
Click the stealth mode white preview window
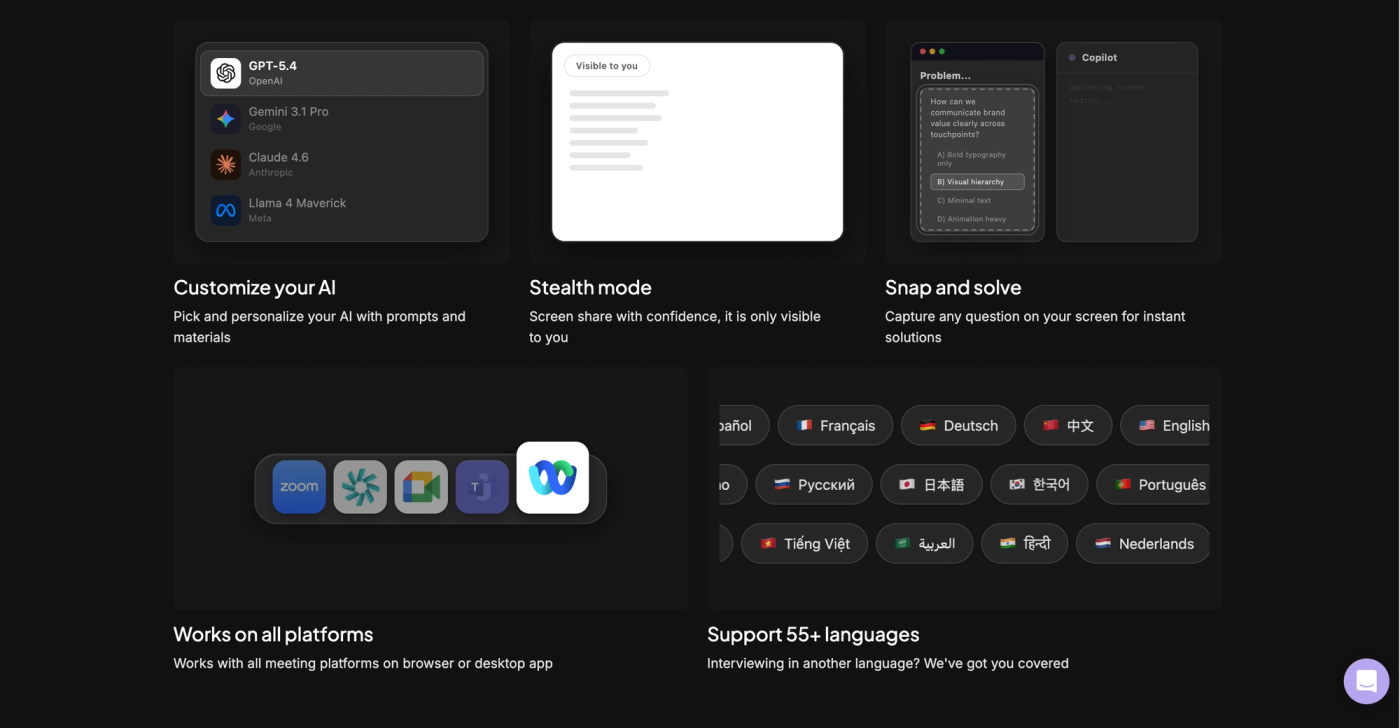(697, 141)
